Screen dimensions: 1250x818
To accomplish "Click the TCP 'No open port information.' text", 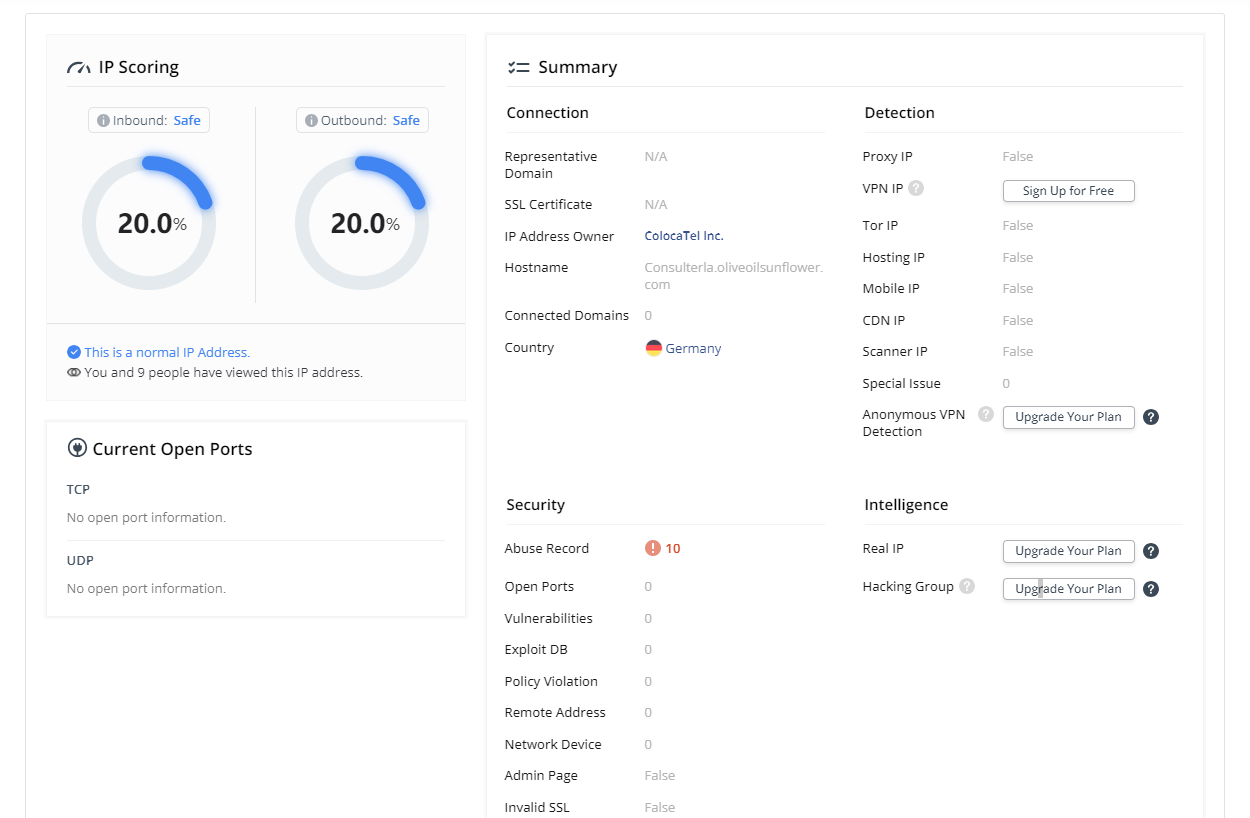I will click(x=146, y=517).
